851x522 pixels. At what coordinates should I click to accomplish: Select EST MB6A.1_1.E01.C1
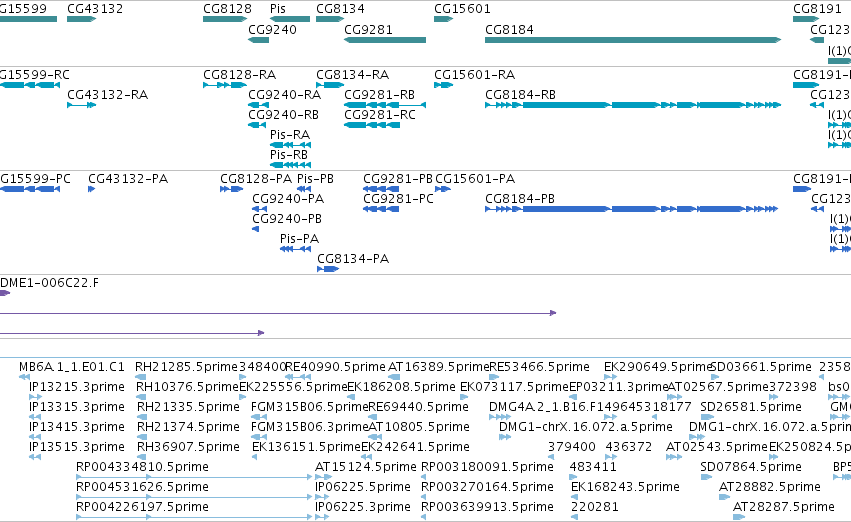pos(72,367)
